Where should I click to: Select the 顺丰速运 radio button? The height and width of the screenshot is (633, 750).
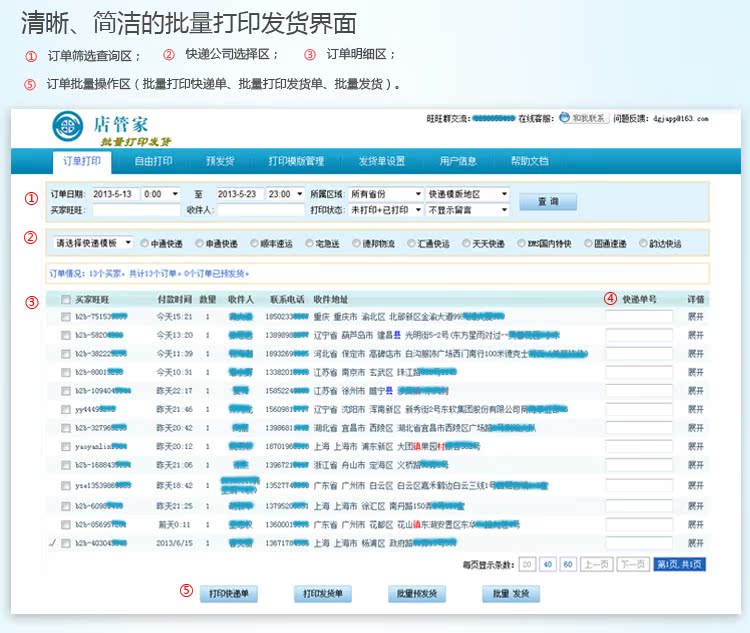click(254, 244)
